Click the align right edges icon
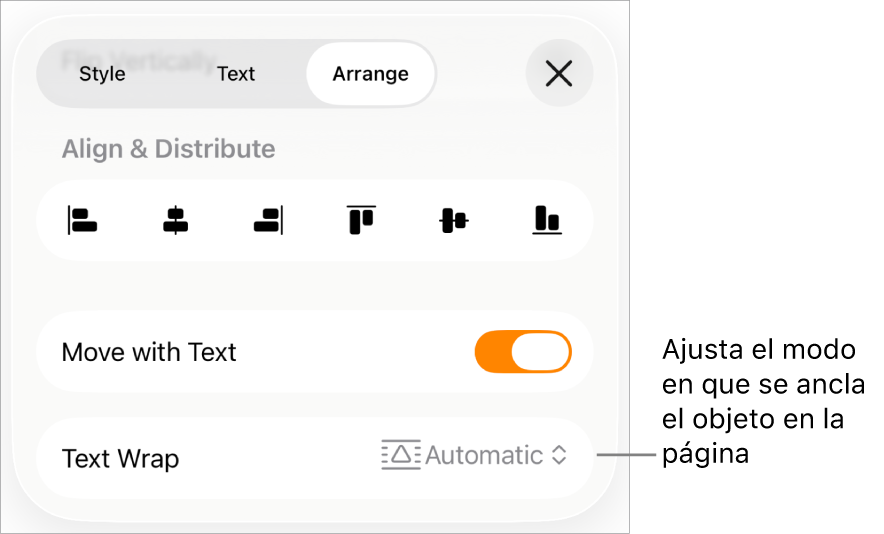 click(x=268, y=220)
